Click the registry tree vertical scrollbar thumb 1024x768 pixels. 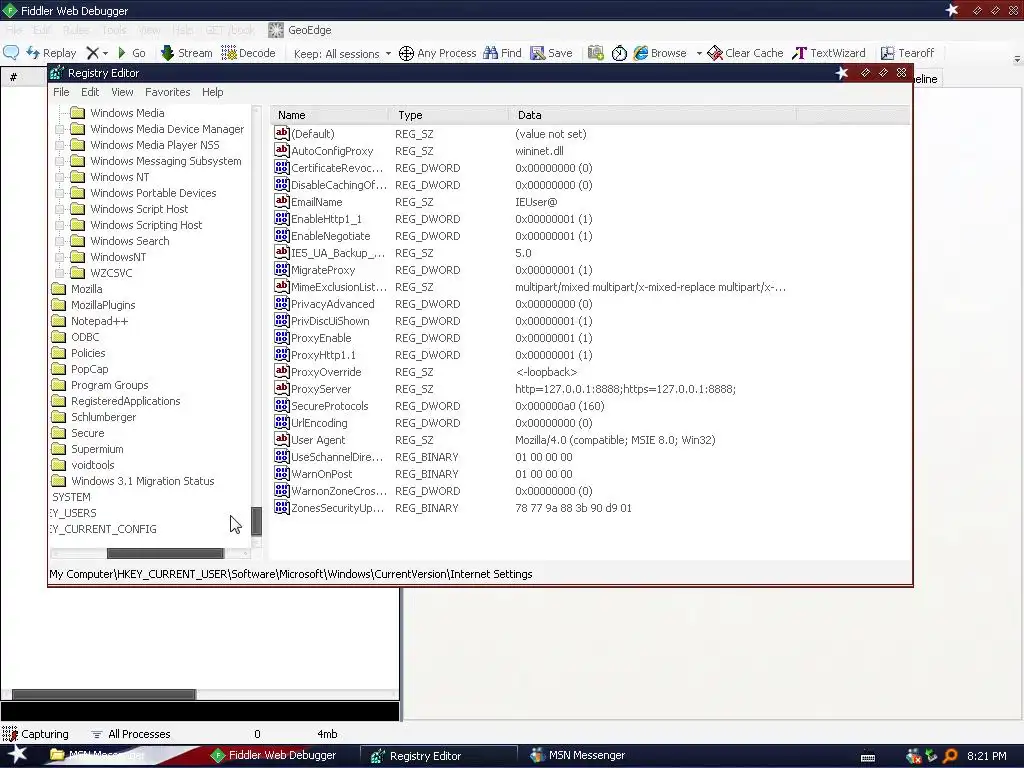[257, 521]
